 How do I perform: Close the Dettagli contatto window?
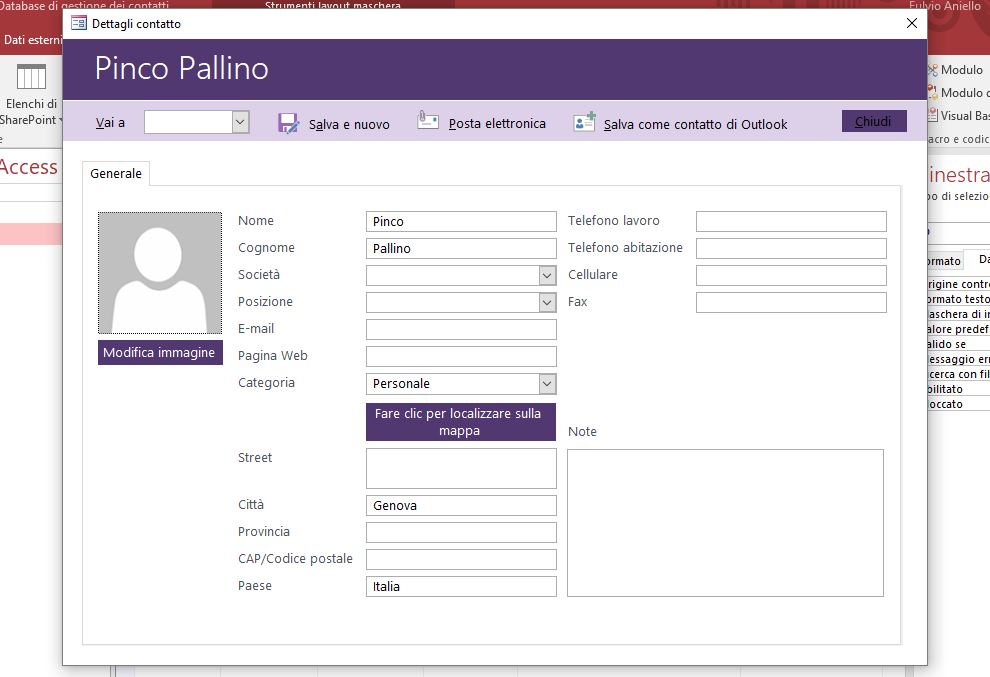[x=911, y=23]
